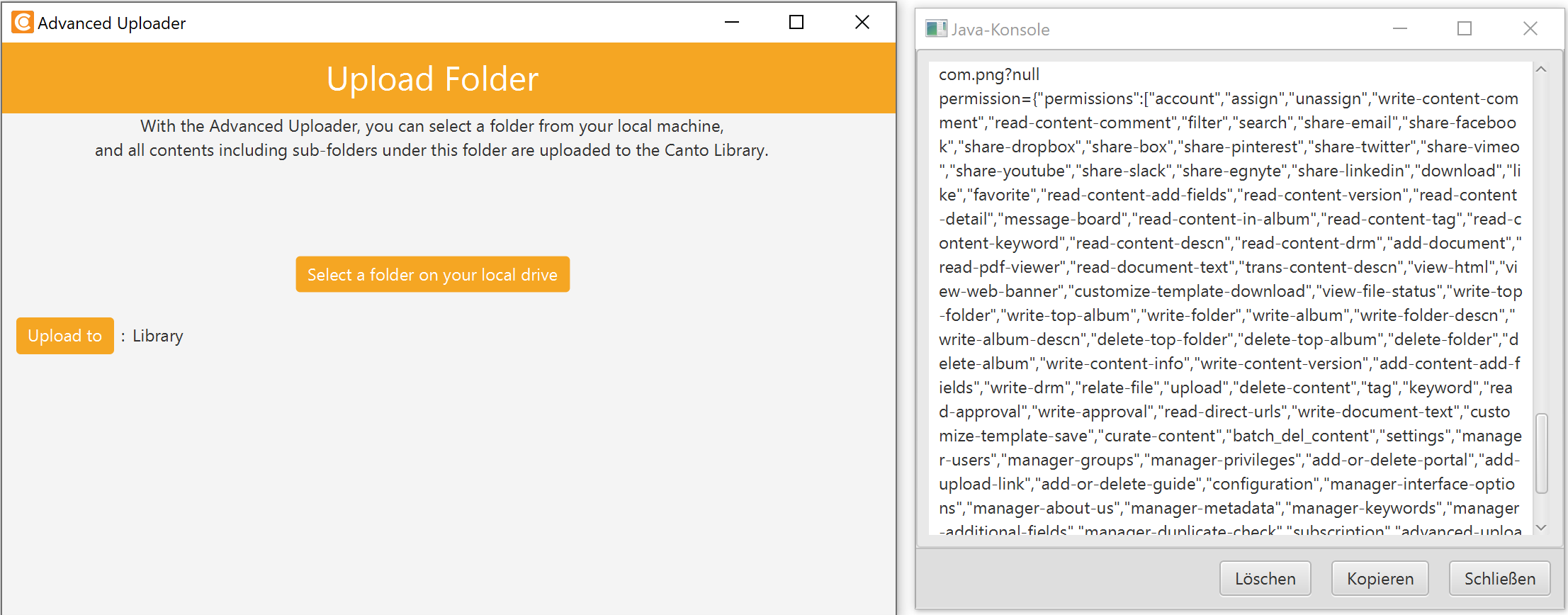
Task: Minimize the Java-Konsole window
Action: click(1400, 29)
